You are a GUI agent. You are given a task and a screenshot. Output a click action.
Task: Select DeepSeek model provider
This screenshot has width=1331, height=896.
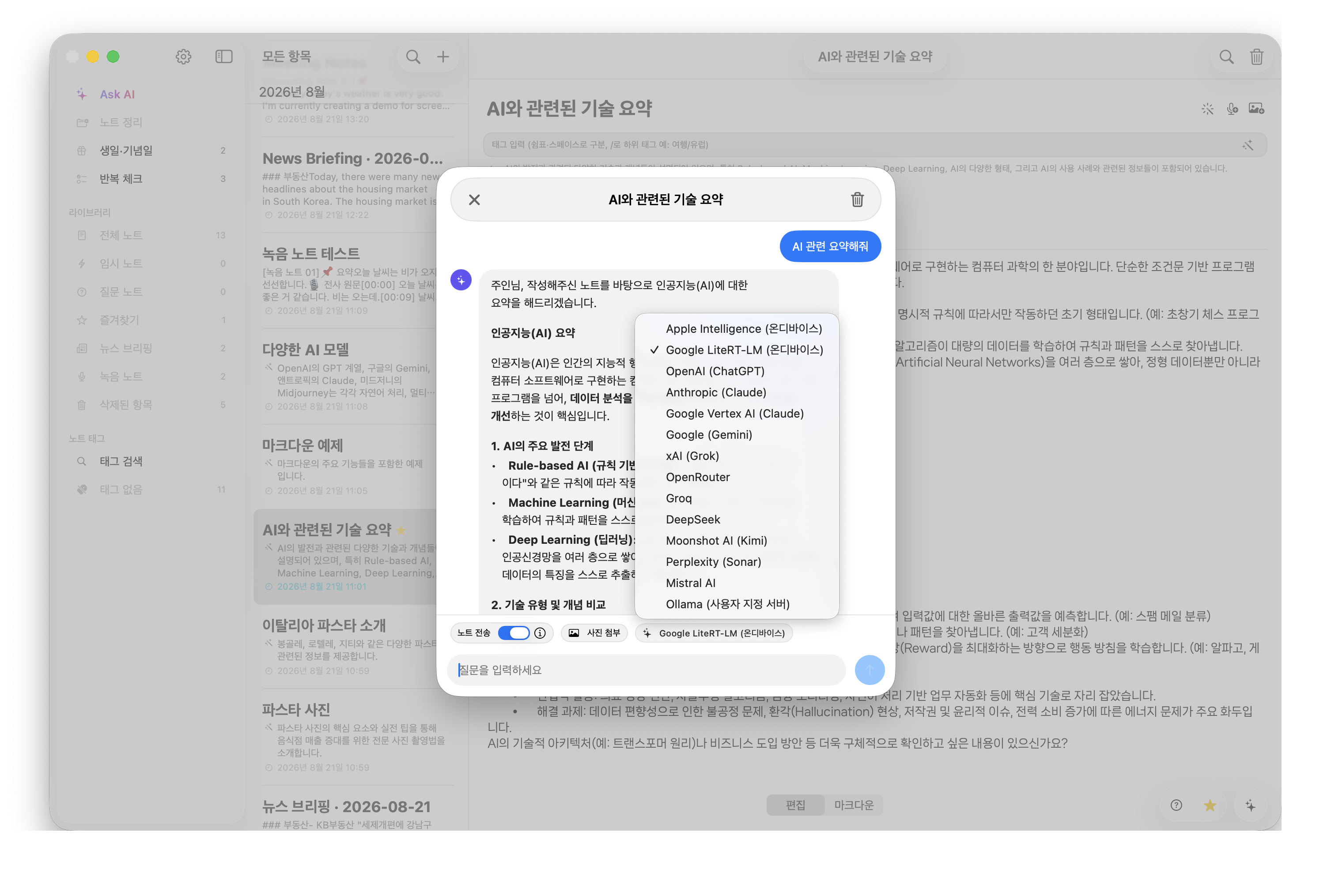click(737, 520)
